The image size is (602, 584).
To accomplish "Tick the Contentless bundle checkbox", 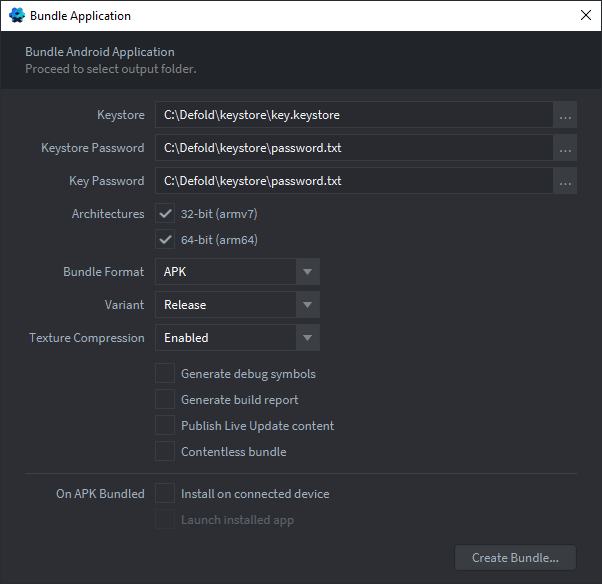I will [165, 452].
